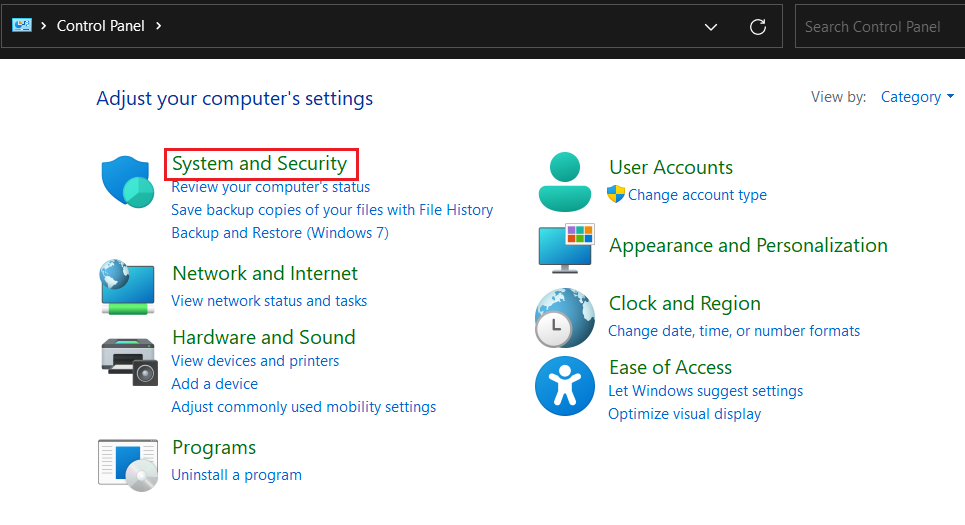The height and width of the screenshot is (525, 965).
Task: Open the View by Category dropdown
Action: point(917,97)
